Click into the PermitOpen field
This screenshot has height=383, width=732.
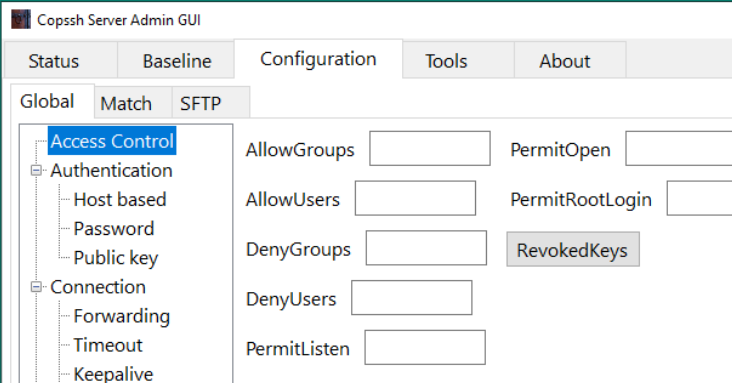coord(679,149)
